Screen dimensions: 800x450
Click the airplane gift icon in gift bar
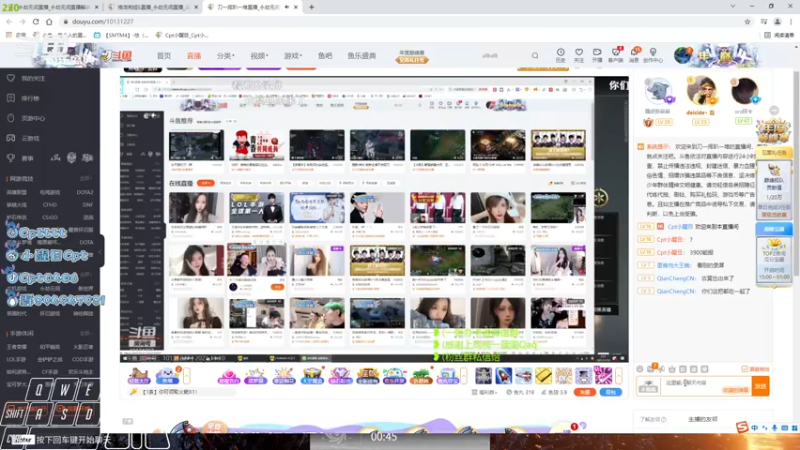[x=523, y=376]
